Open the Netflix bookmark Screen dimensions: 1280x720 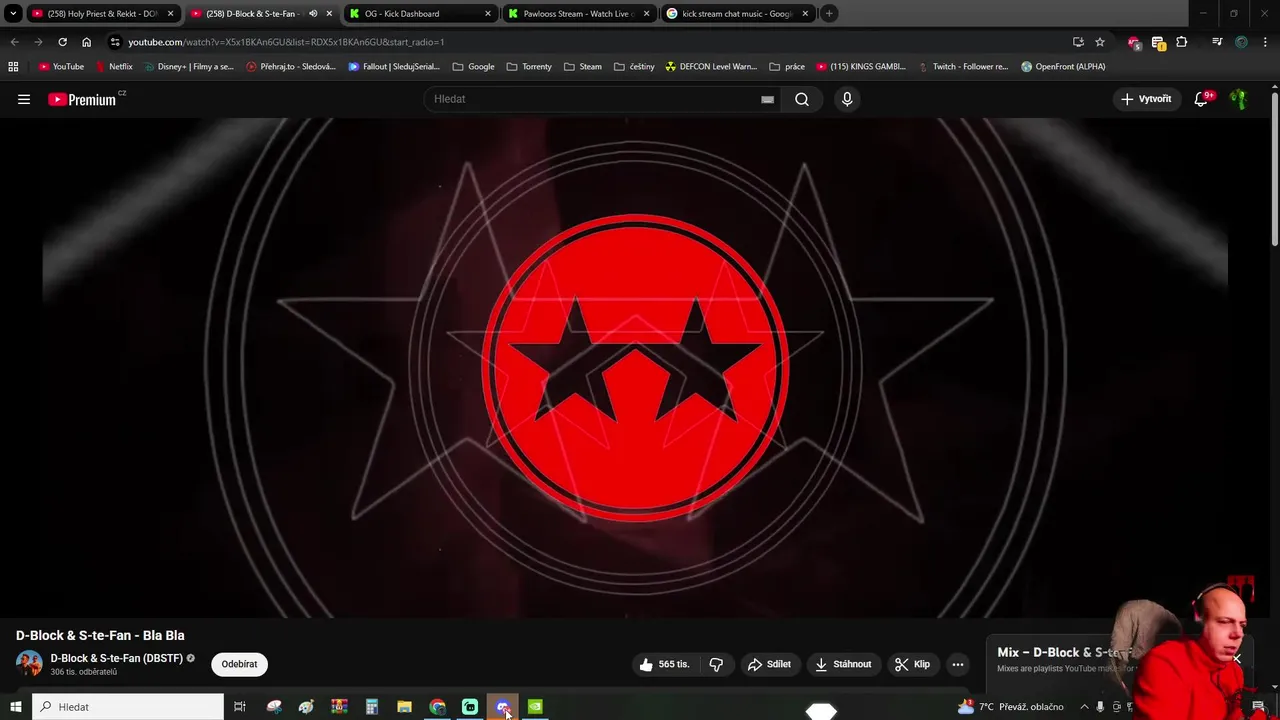click(114, 67)
